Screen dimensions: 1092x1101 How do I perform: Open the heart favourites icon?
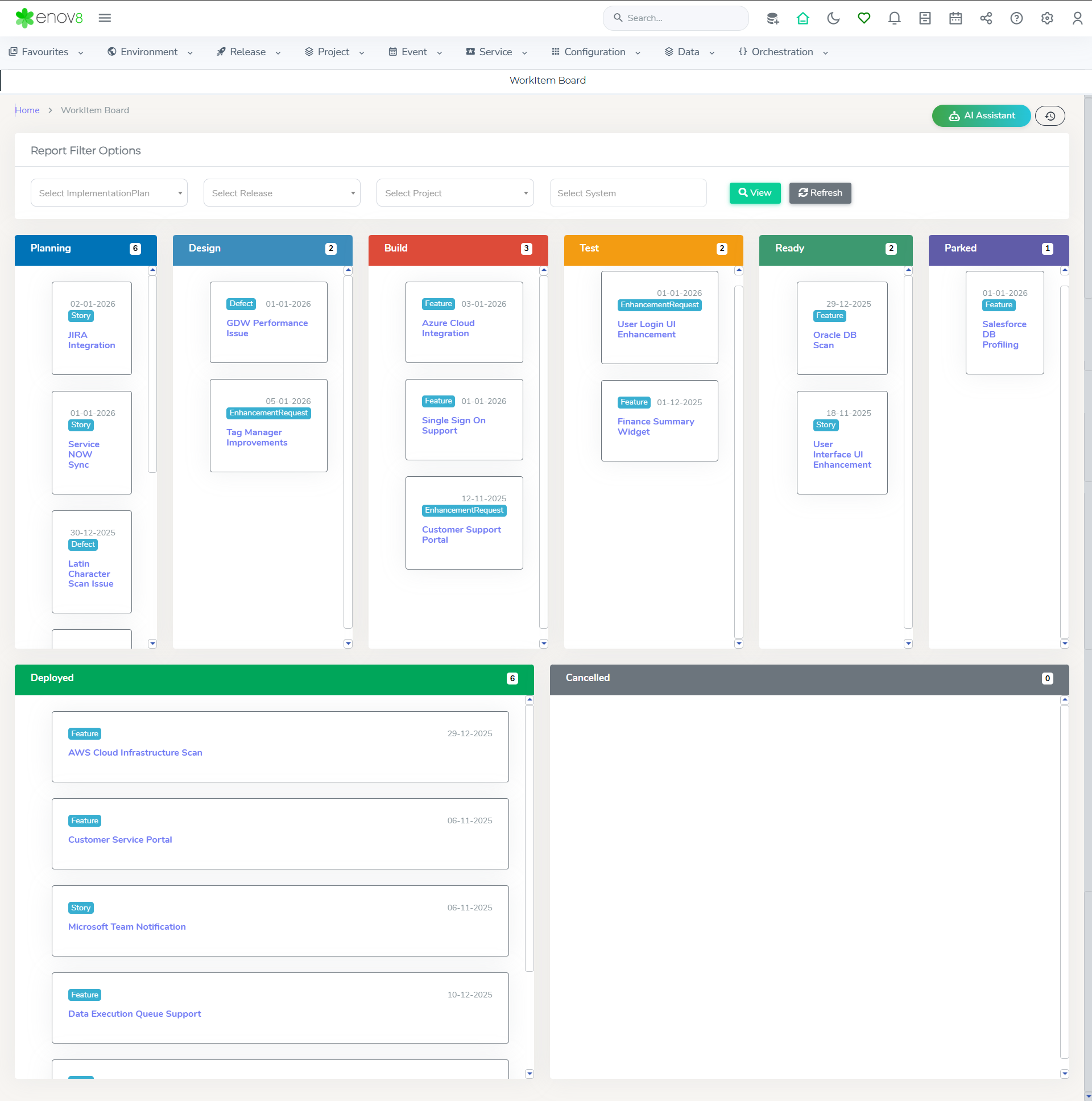[863, 18]
